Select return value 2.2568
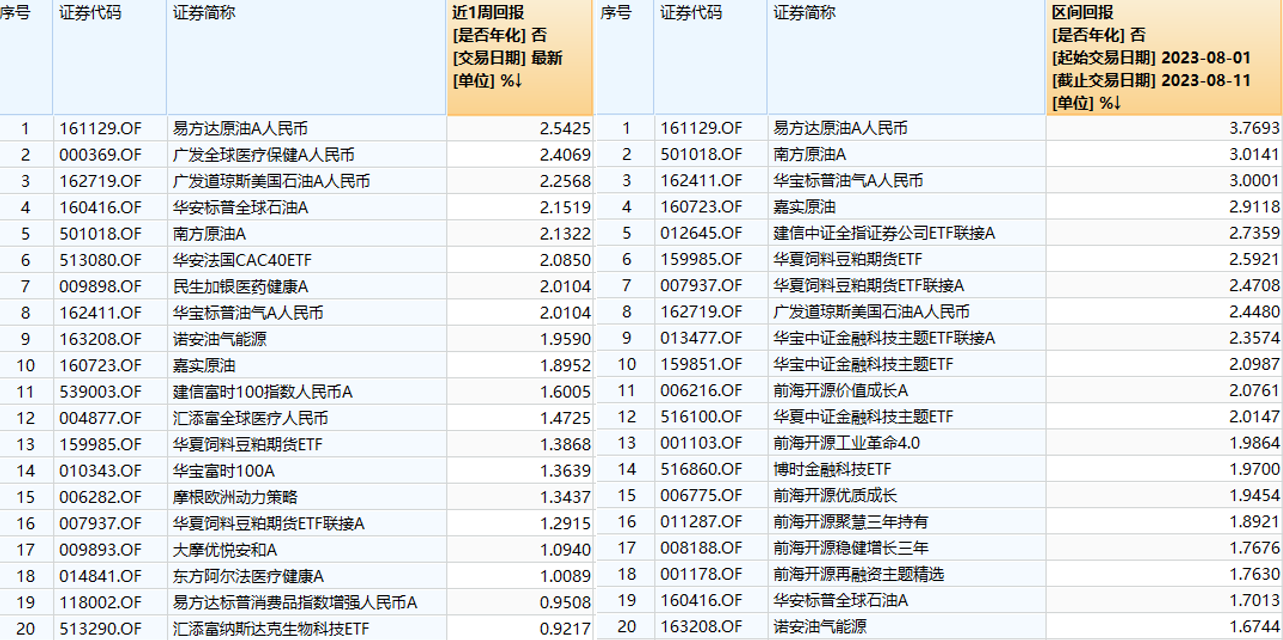 click(564, 181)
